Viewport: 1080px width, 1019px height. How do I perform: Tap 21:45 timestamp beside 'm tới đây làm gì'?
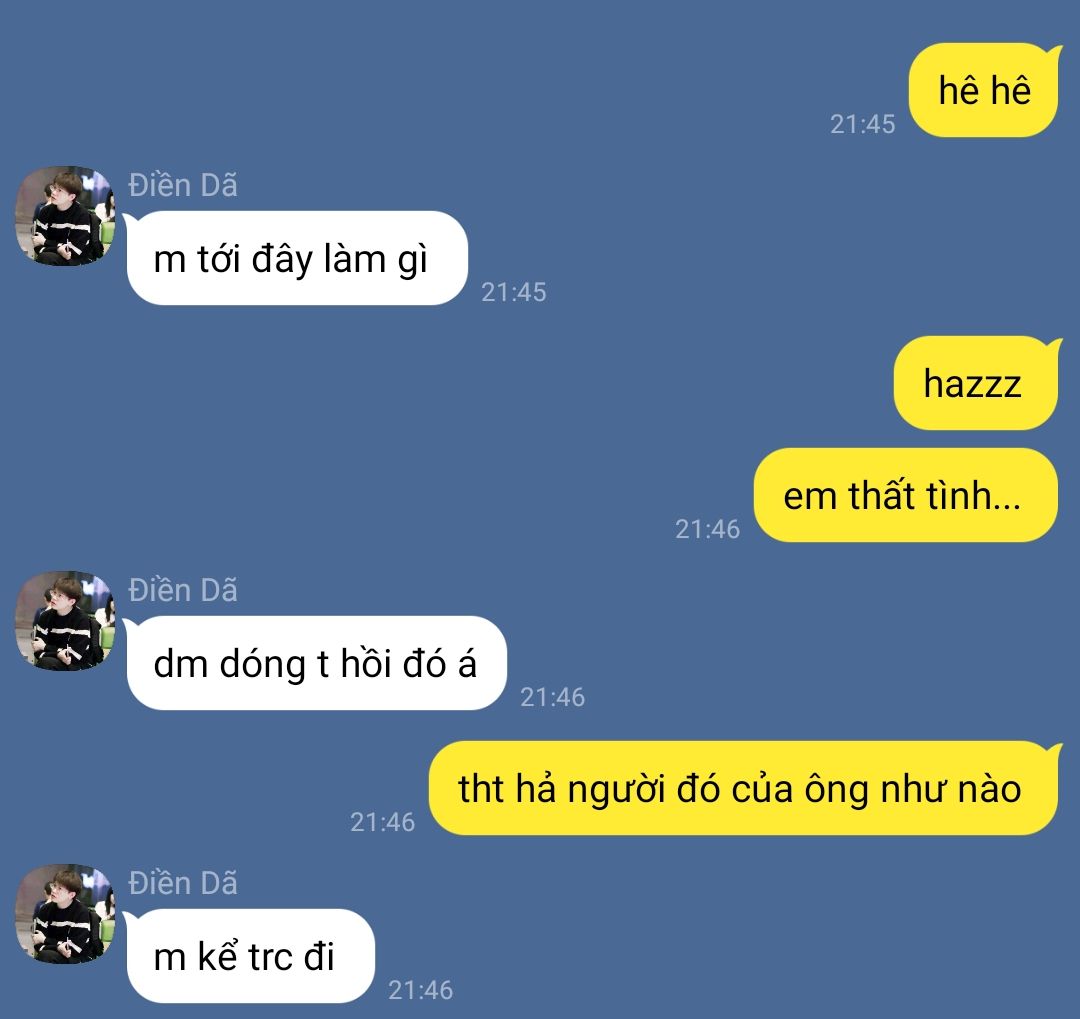point(514,293)
